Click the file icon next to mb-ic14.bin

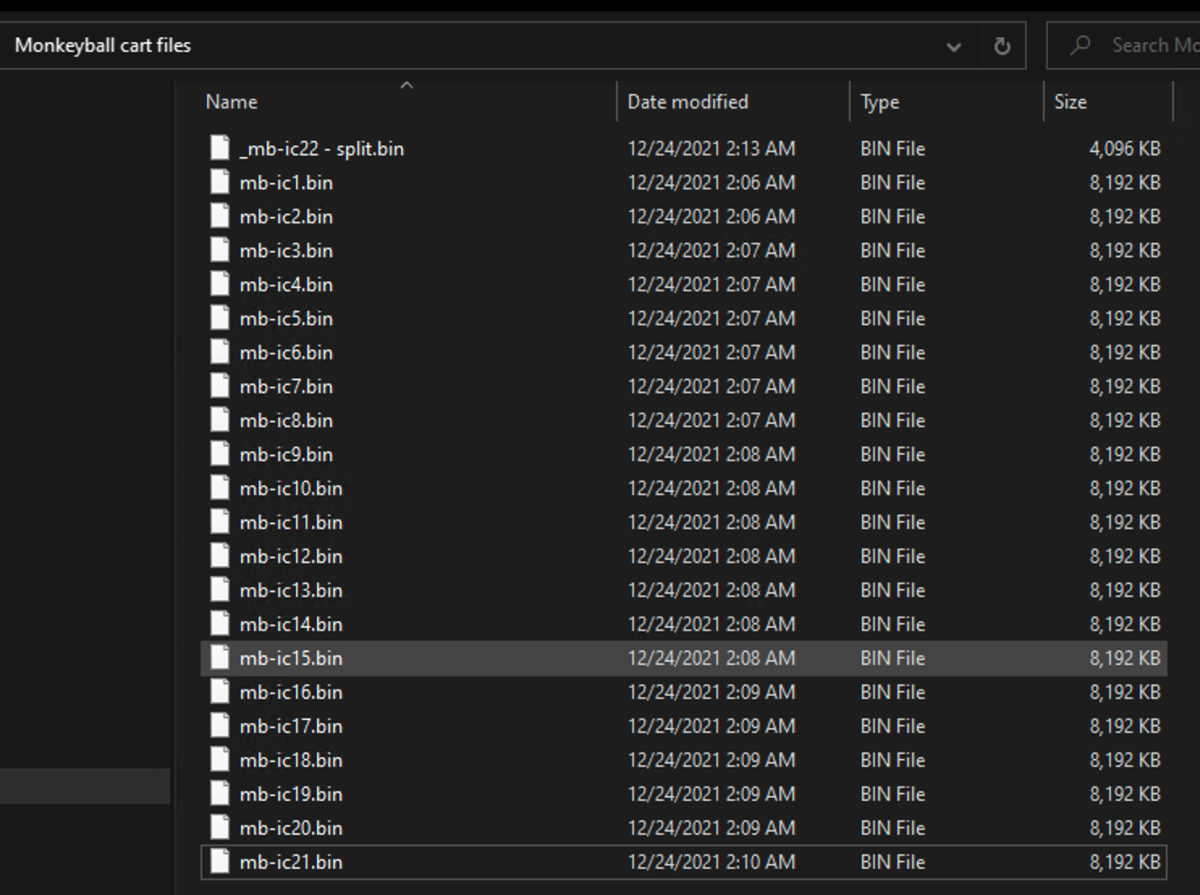pos(220,624)
